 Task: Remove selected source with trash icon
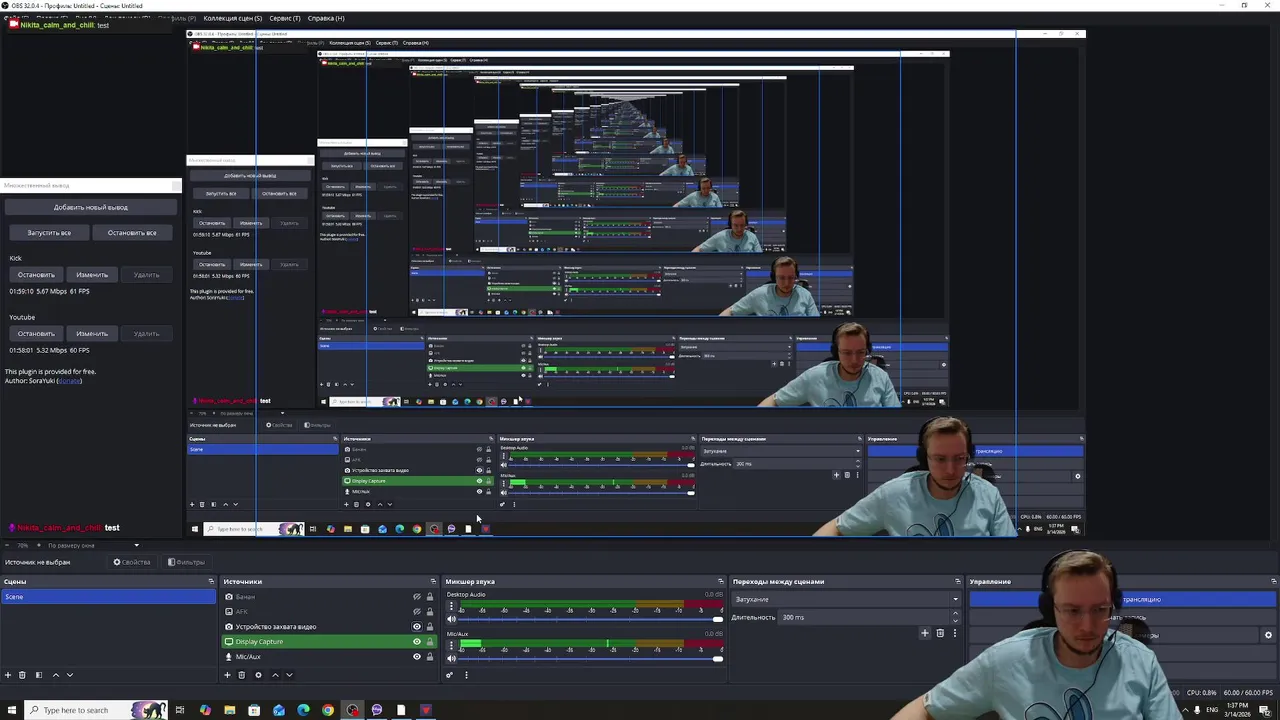241,675
